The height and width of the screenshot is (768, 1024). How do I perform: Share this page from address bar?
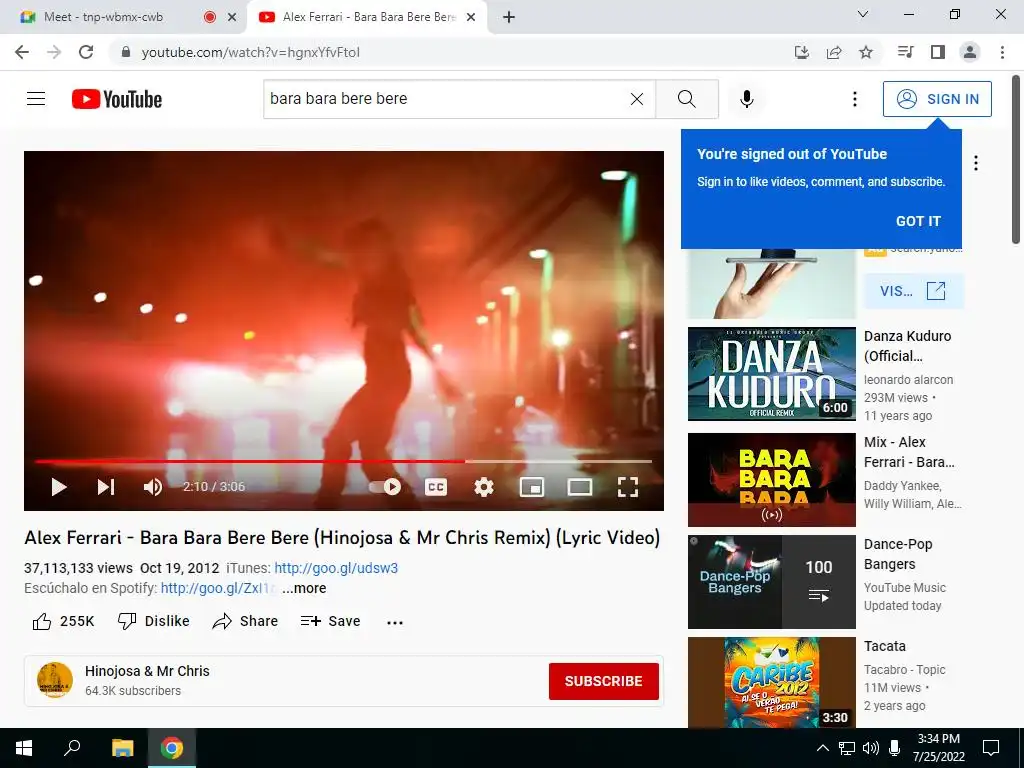(x=834, y=52)
